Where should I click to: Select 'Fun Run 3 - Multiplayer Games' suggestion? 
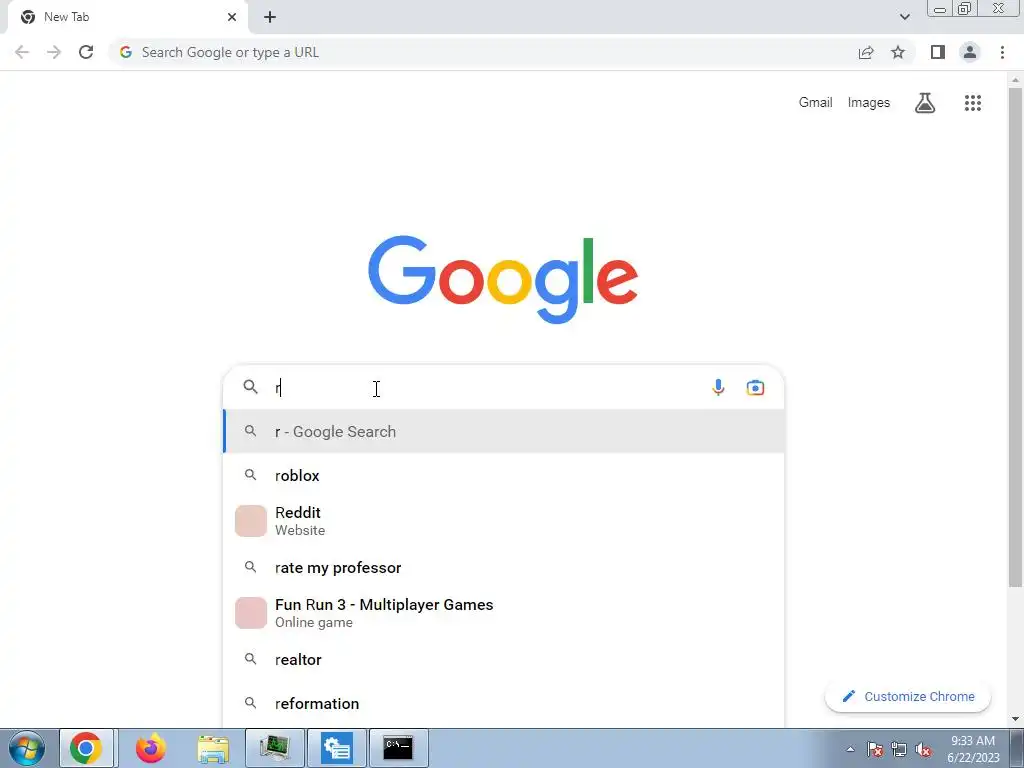[504, 613]
